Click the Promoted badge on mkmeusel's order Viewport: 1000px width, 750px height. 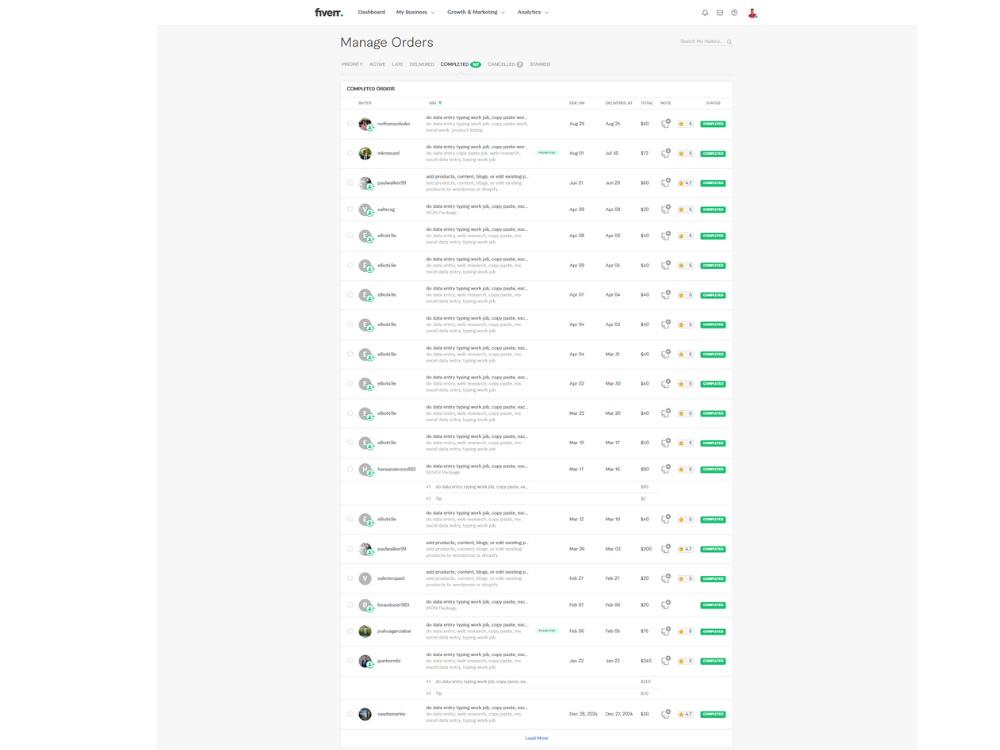547,153
